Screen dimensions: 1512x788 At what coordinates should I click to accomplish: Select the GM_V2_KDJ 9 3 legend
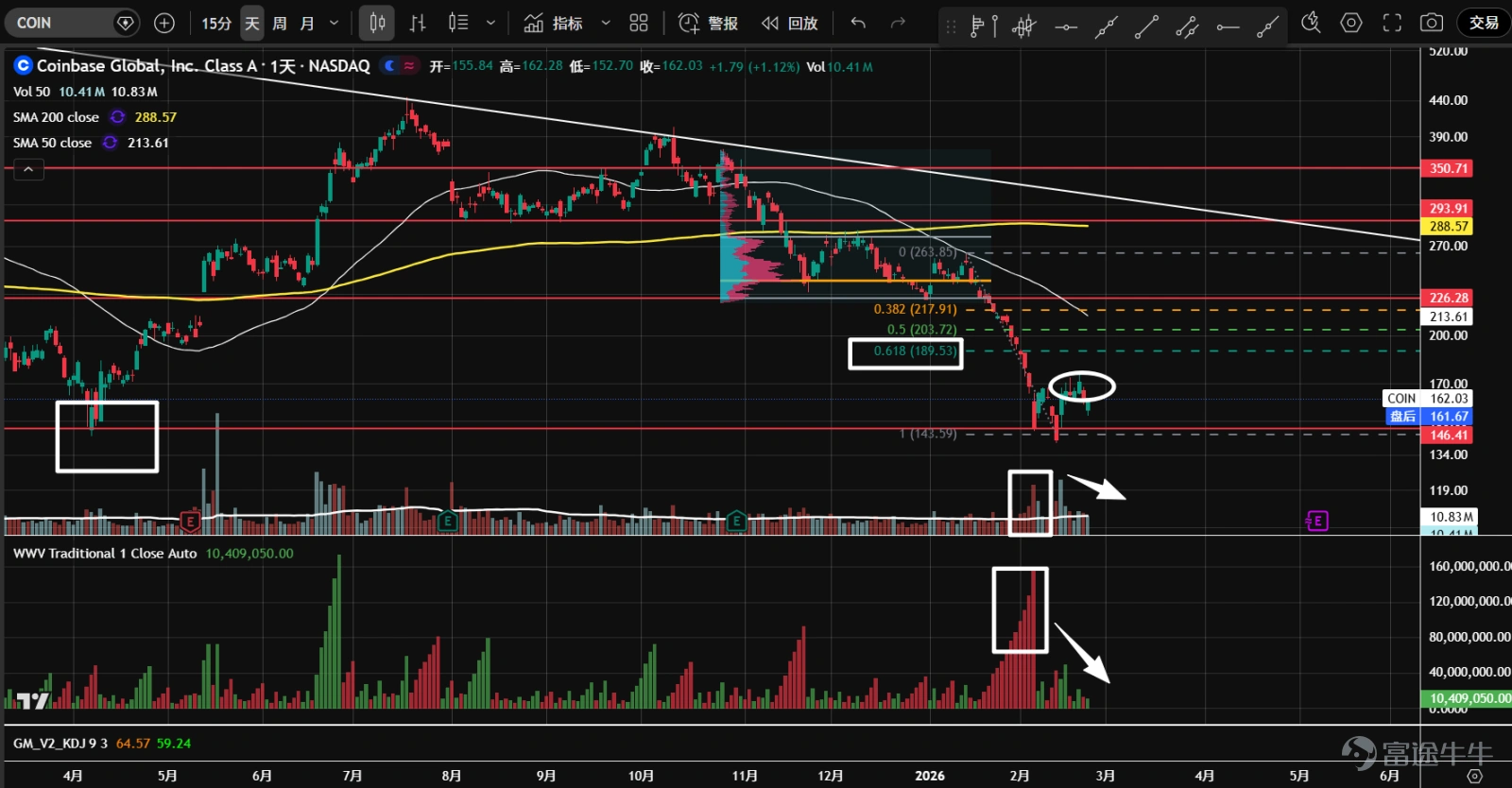coord(60,744)
